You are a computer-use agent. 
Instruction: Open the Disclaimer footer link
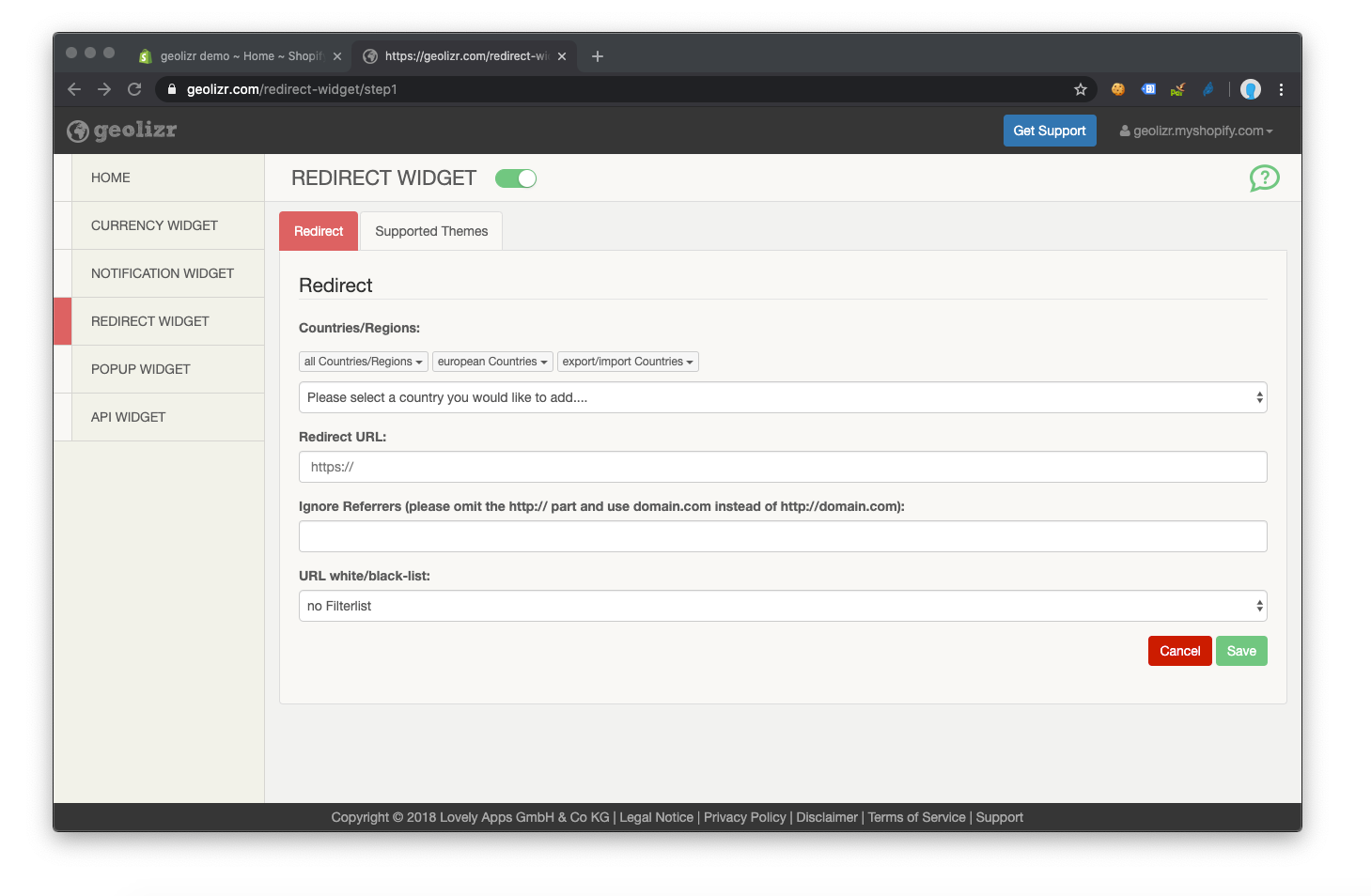pos(827,817)
